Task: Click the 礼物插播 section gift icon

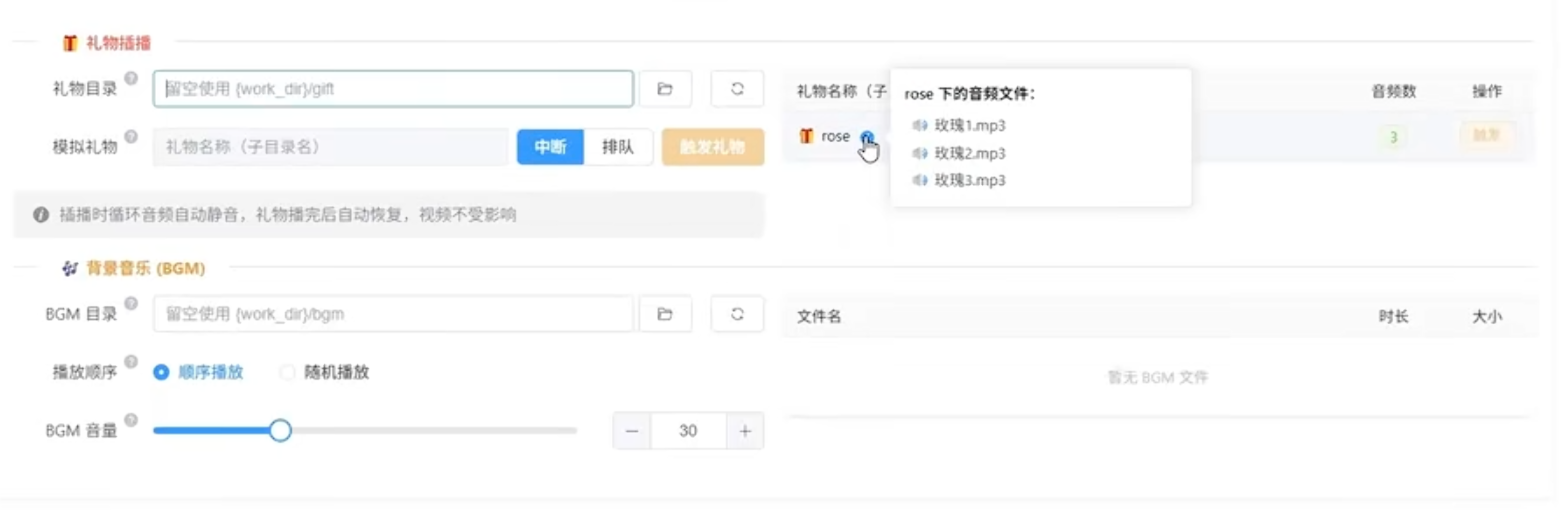Action: point(70,43)
